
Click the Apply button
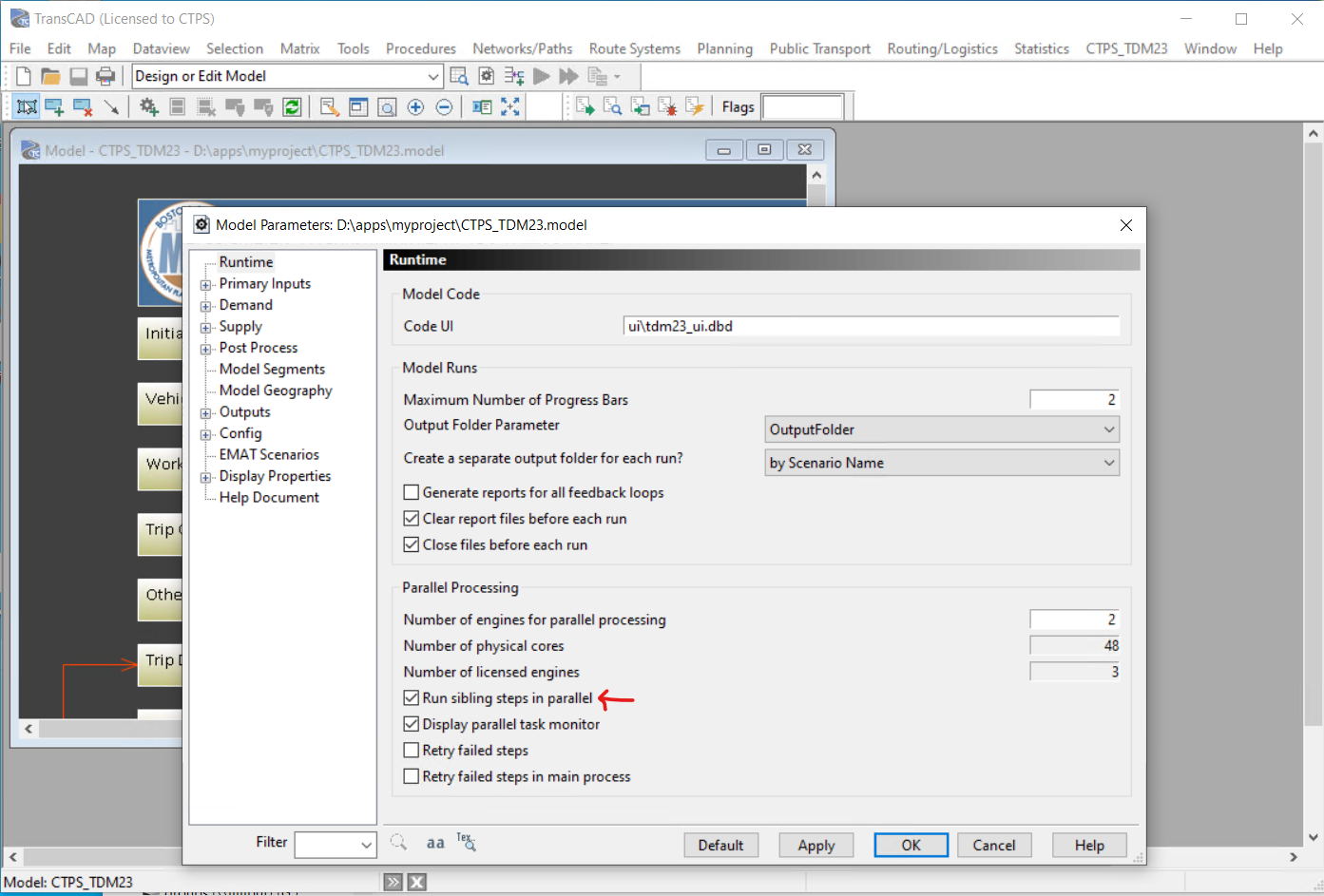(x=816, y=846)
